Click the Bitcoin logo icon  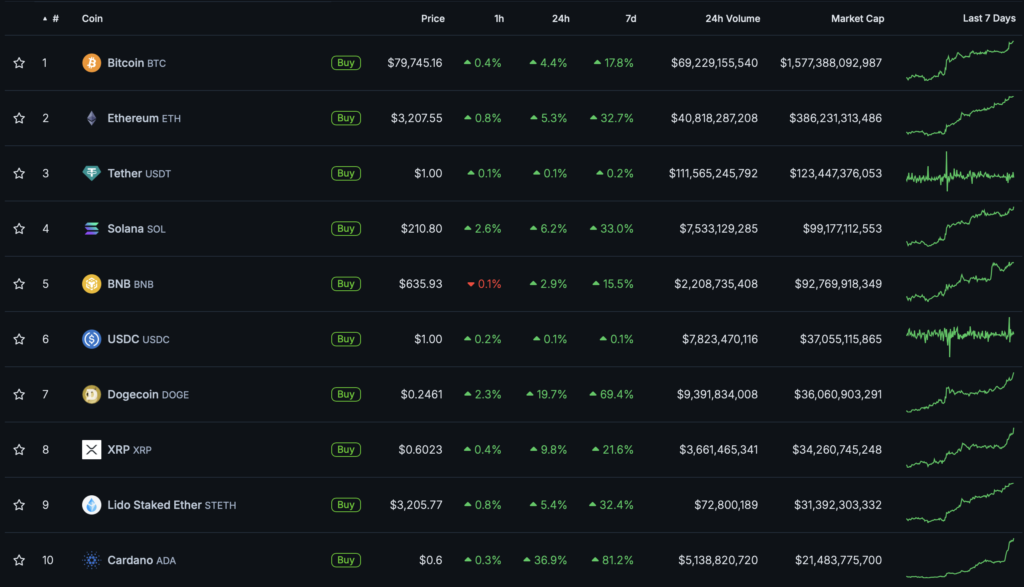[91, 63]
